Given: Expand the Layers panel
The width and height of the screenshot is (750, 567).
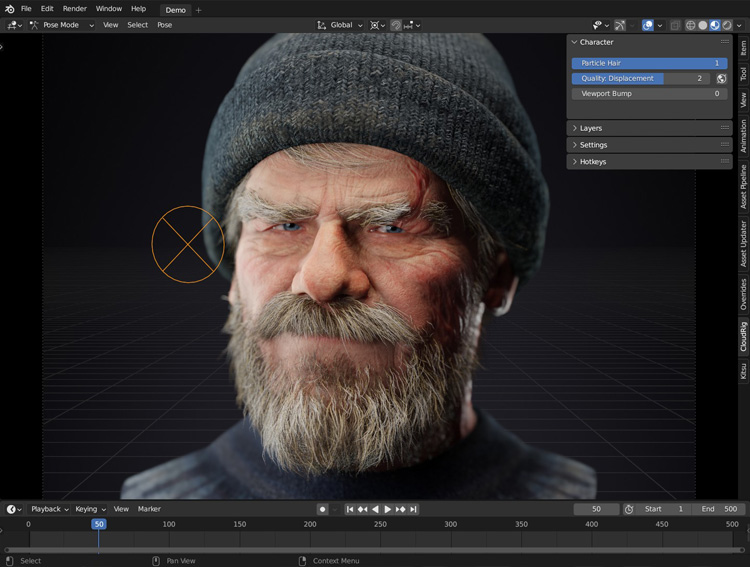Looking at the screenshot, I should [x=650, y=128].
